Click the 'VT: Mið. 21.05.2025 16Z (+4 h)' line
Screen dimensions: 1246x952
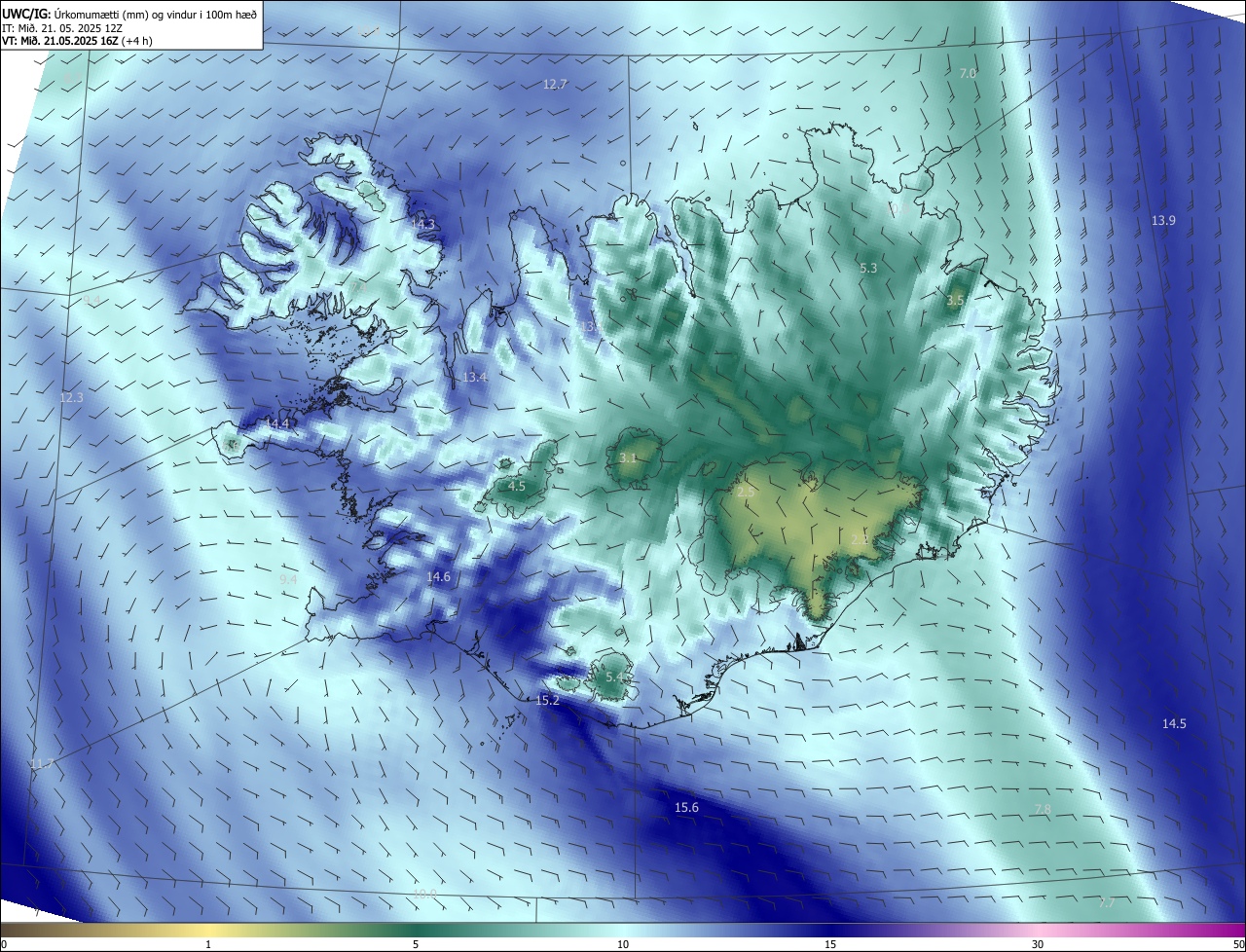77,41
